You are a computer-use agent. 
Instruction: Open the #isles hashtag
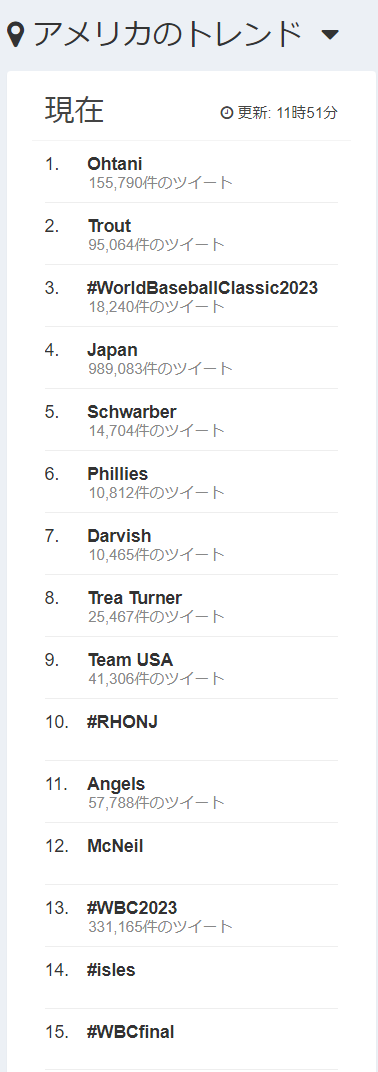[111, 969]
